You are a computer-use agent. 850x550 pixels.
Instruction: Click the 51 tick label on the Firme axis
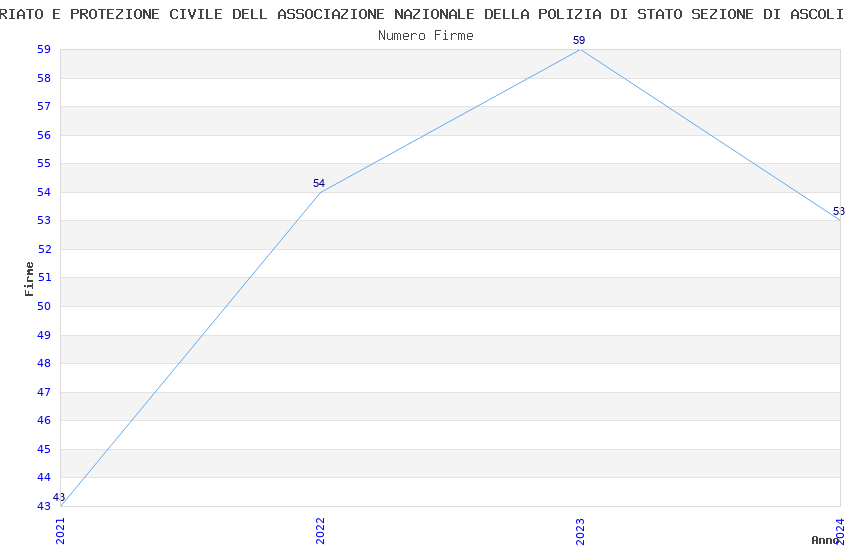(x=44, y=278)
